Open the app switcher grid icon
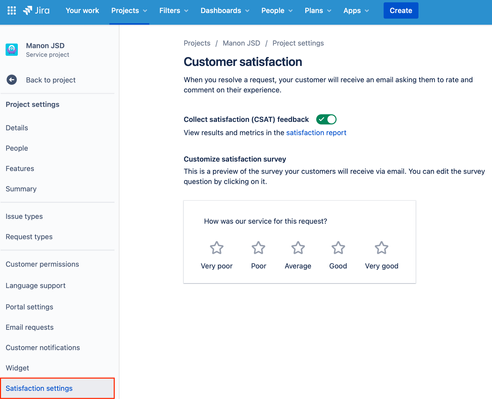 point(12,11)
